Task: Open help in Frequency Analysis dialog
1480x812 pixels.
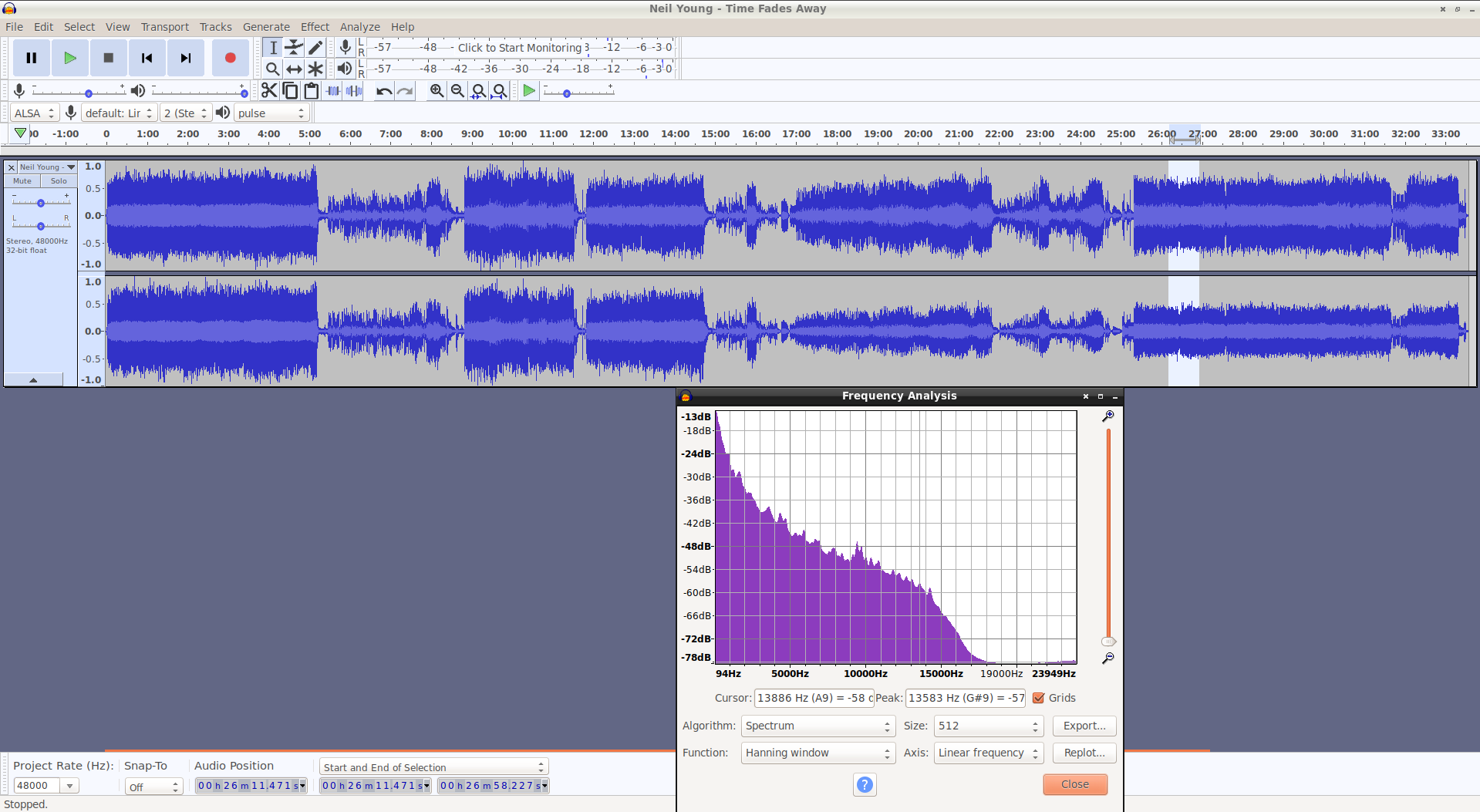Action: point(865,785)
